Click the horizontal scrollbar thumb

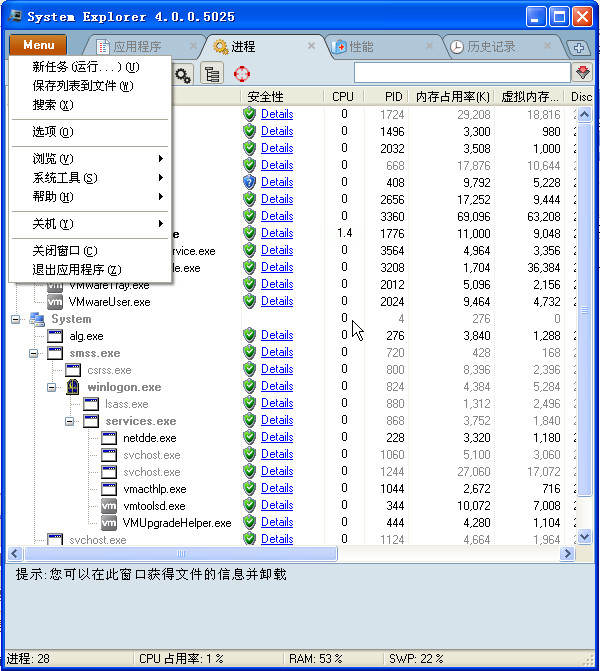point(181,553)
